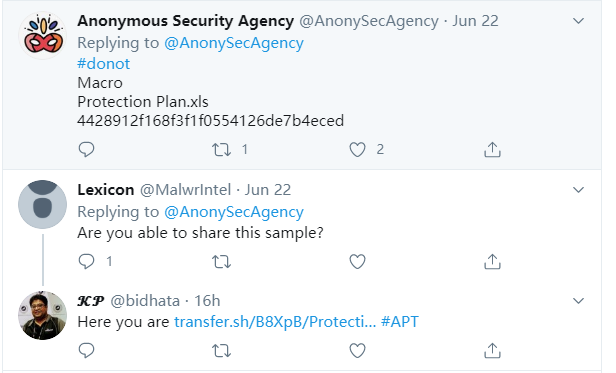
Task: Open the @bidhata profile photo
Action: click(42, 315)
